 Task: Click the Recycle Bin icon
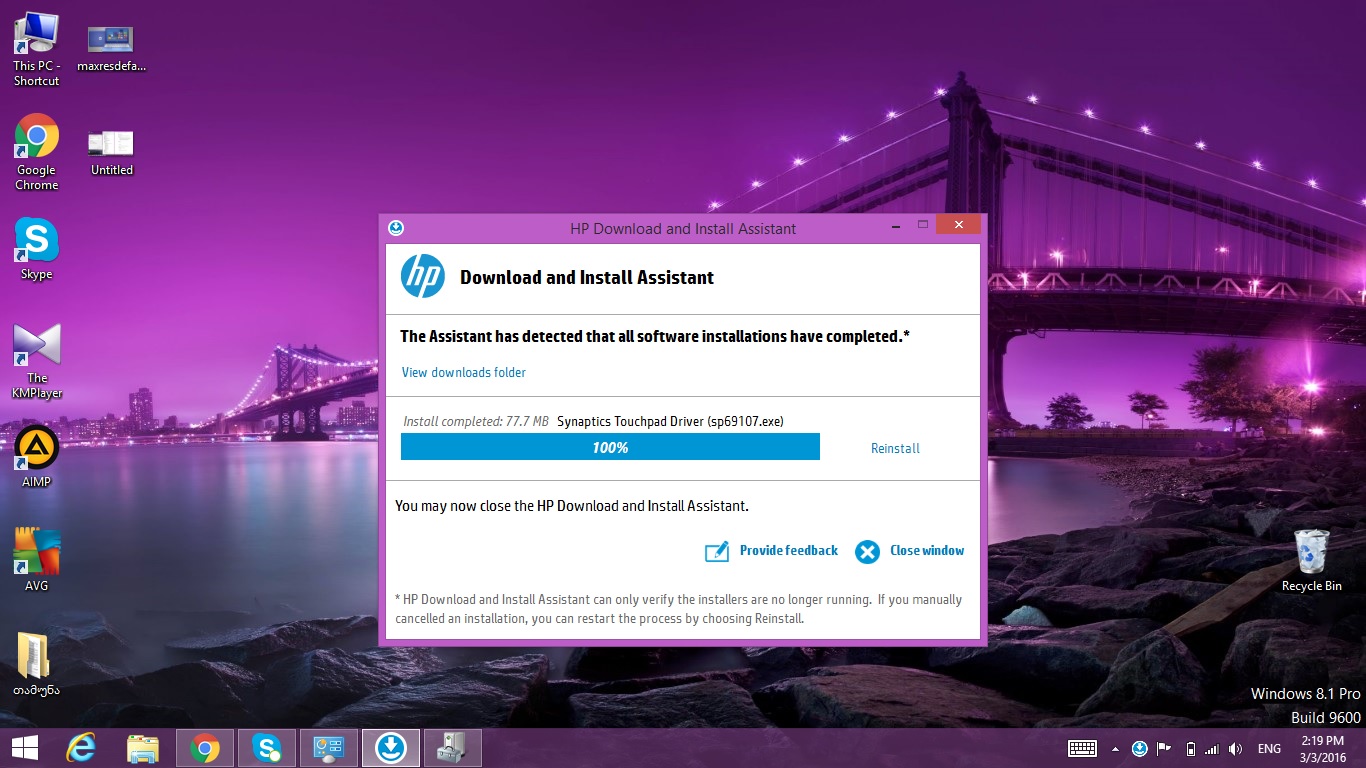point(1312,561)
